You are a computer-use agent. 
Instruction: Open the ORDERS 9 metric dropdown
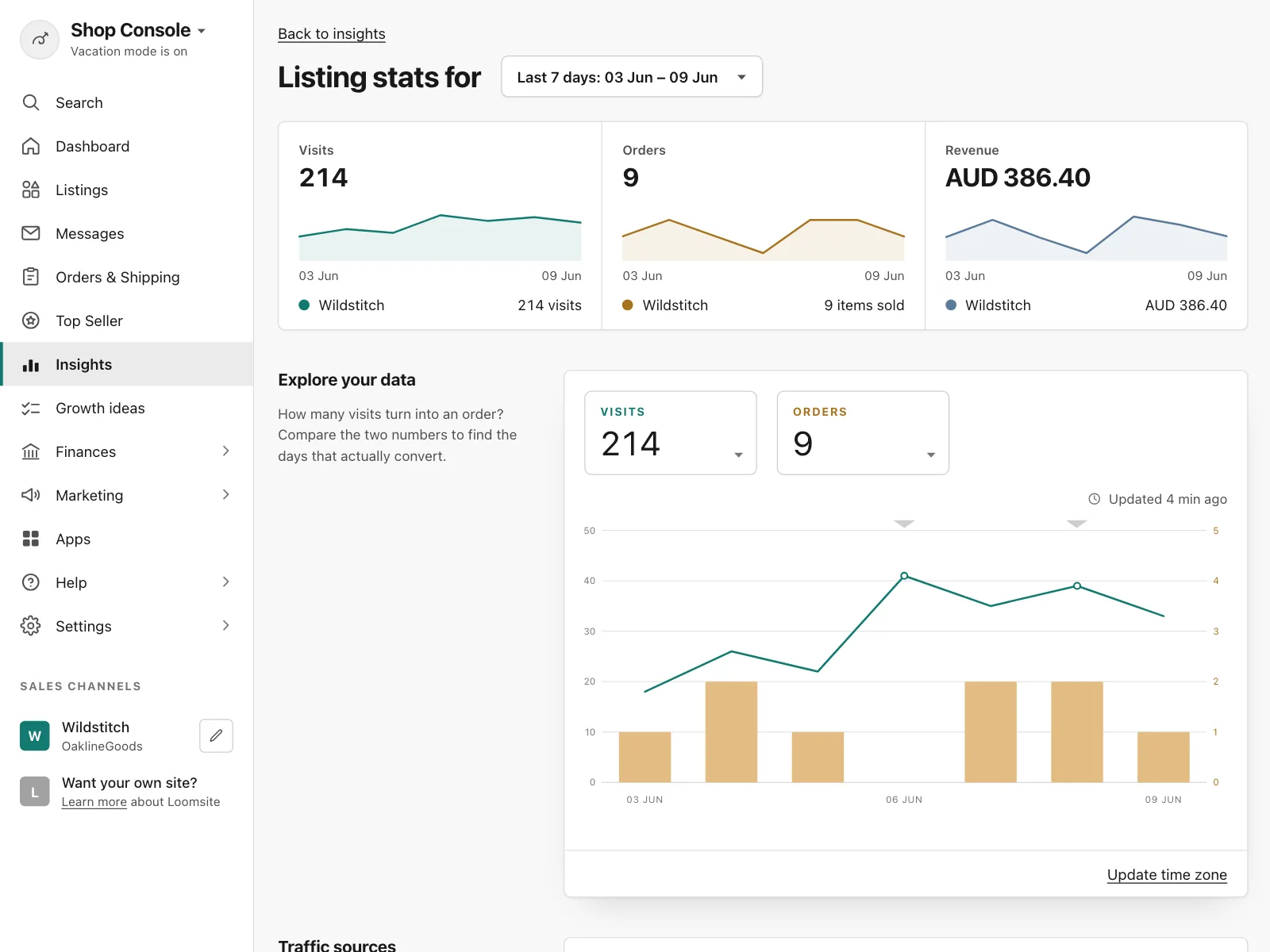coord(863,433)
